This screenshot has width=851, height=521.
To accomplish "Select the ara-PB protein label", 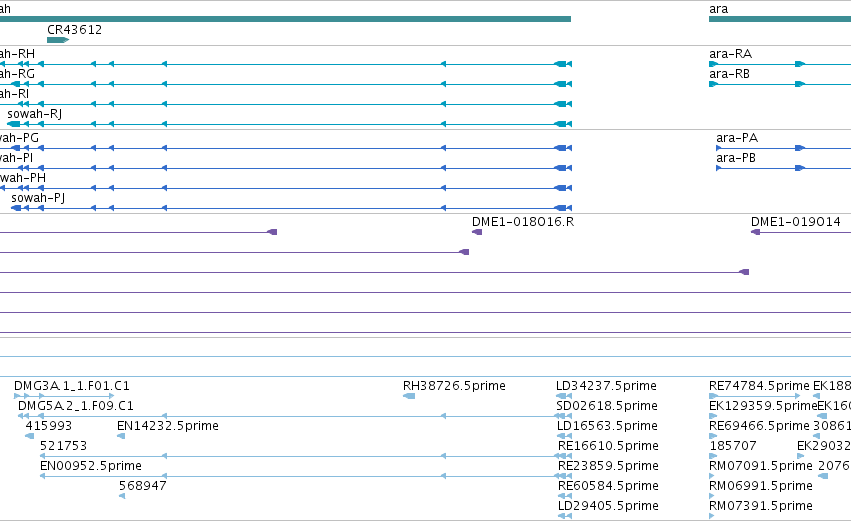I will pos(736,158).
